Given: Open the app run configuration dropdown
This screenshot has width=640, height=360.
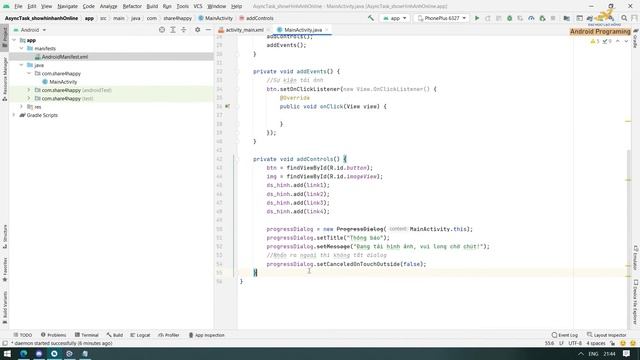Looking at the screenshot, I should pyautogui.click(x=394, y=18).
